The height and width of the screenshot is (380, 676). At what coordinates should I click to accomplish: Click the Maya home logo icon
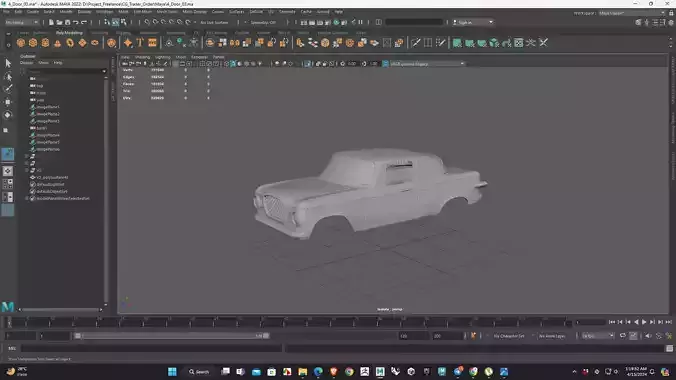coord(8,307)
